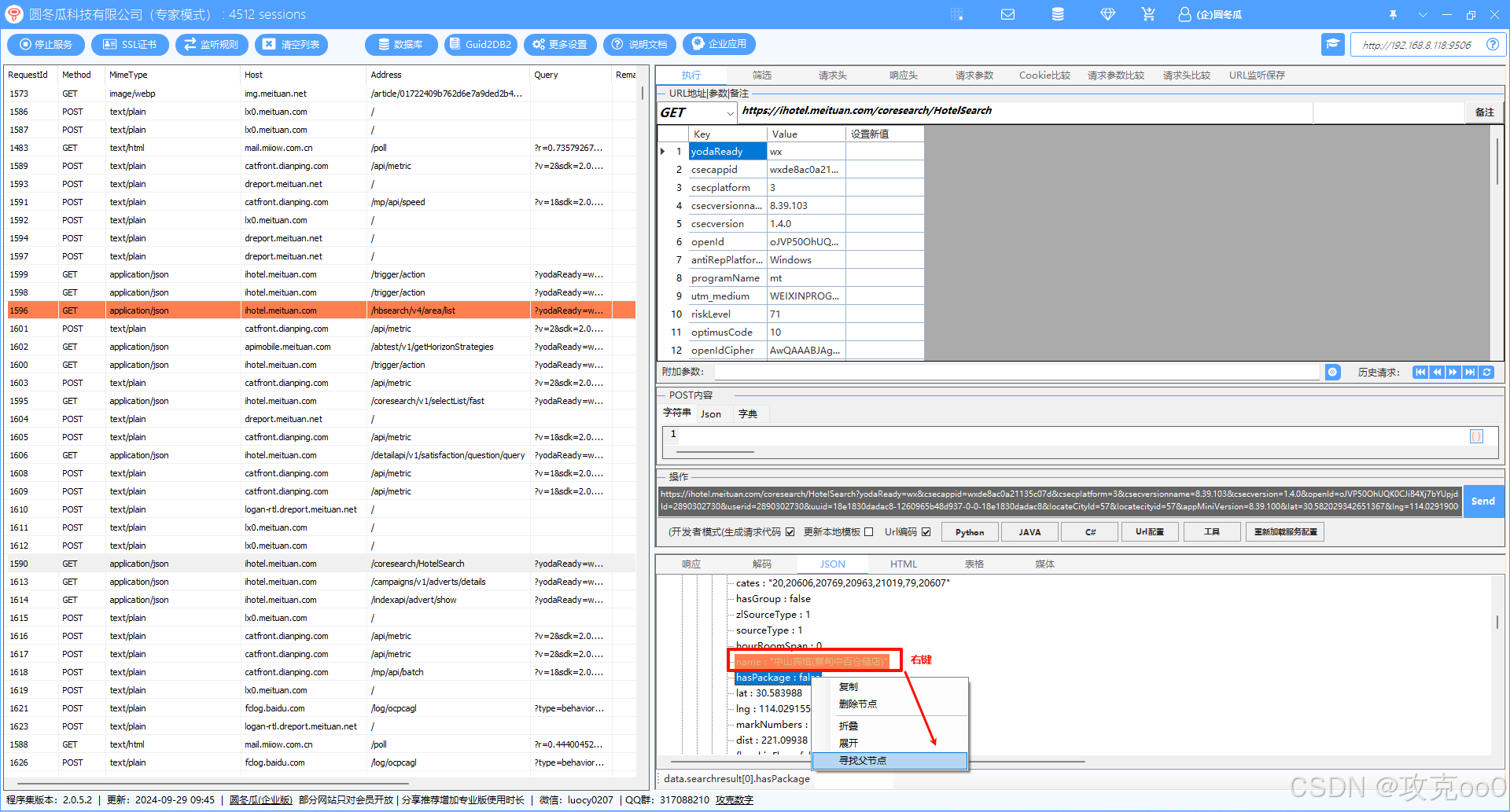Open the 攻克数字 link in status bar

click(x=734, y=800)
